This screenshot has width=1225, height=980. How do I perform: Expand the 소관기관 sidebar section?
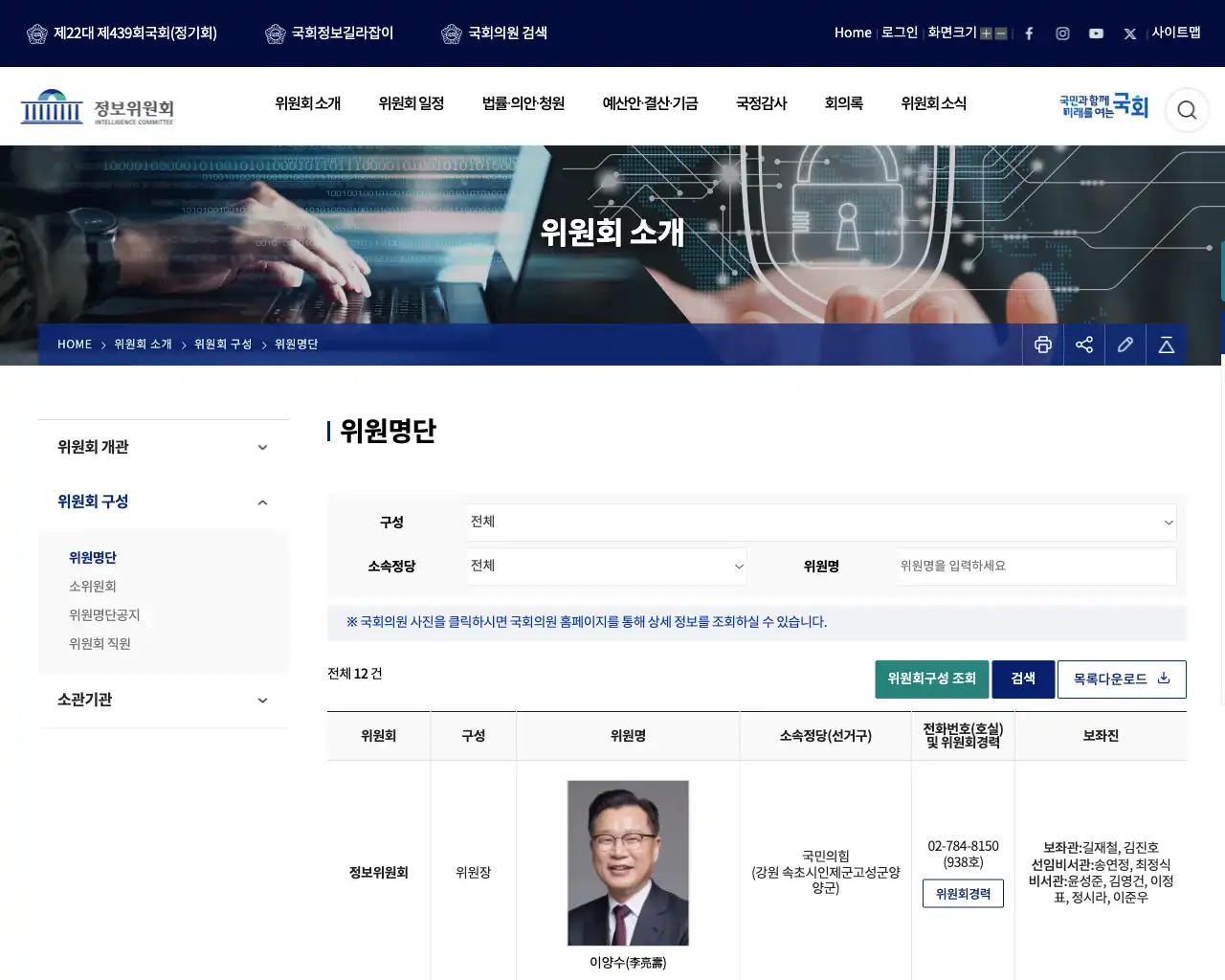point(163,700)
